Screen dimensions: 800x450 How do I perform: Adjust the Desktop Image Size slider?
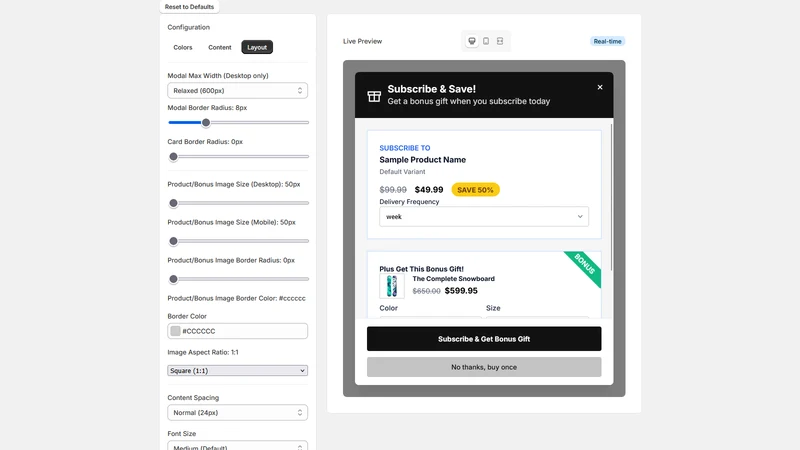tap(238, 203)
